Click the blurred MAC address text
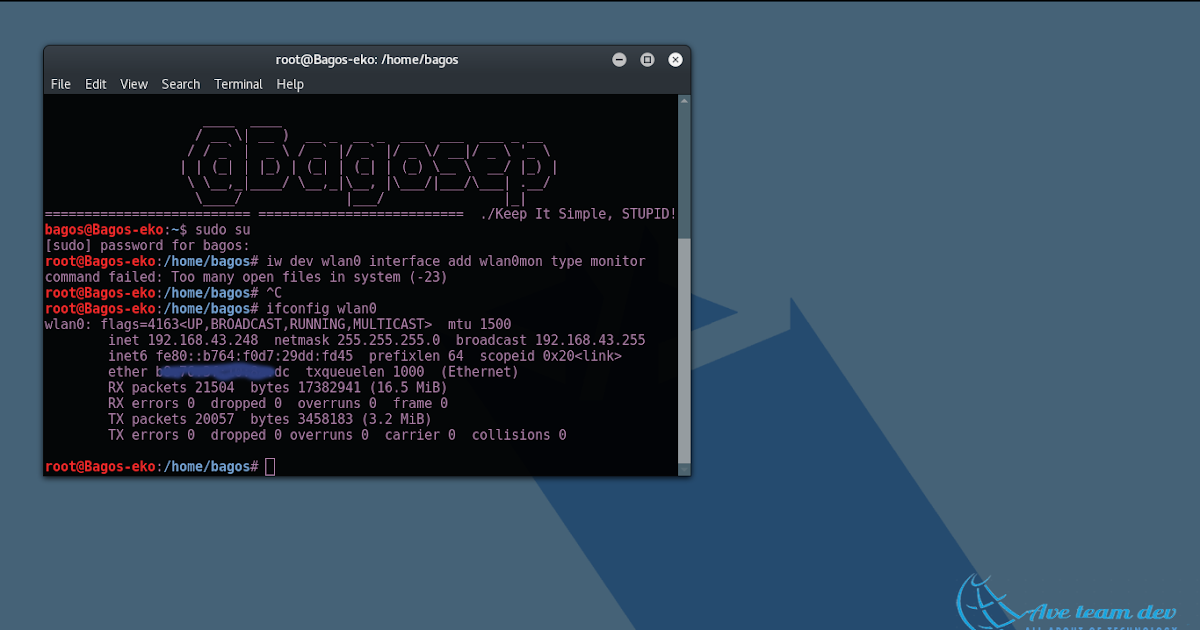 [x=213, y=371]
